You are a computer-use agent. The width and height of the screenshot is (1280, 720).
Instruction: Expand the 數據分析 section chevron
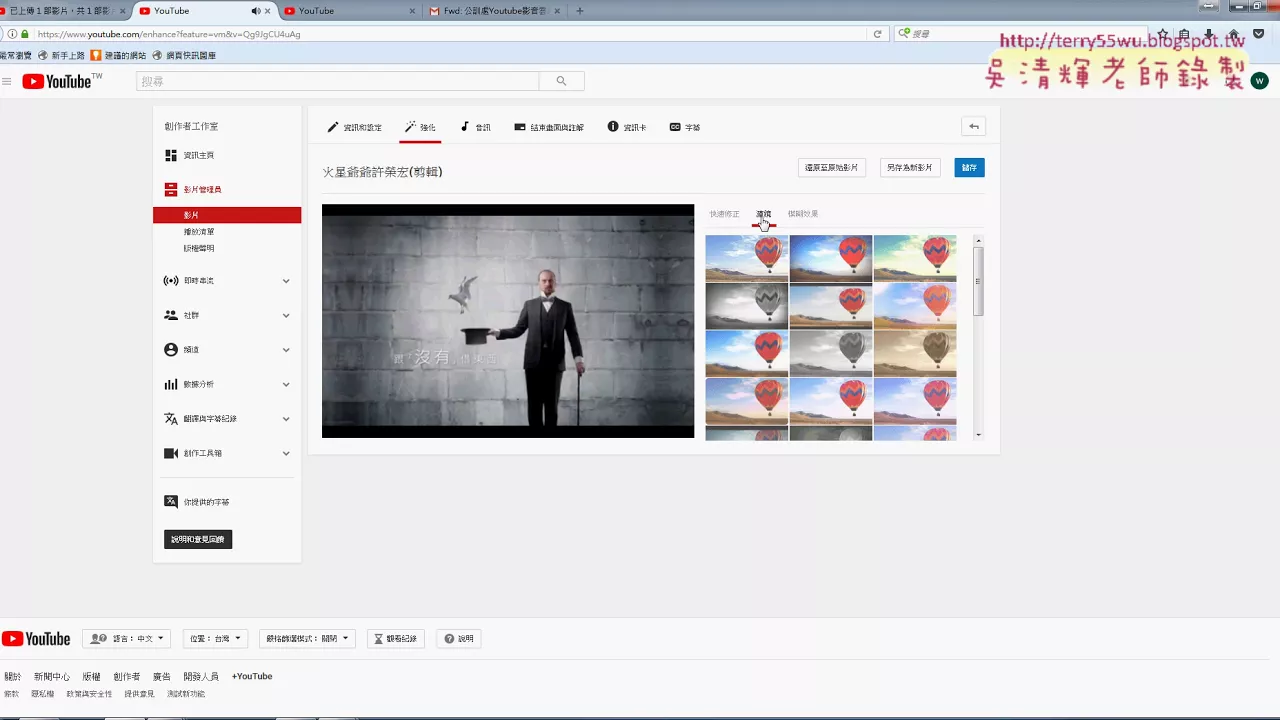click(286, 384)
